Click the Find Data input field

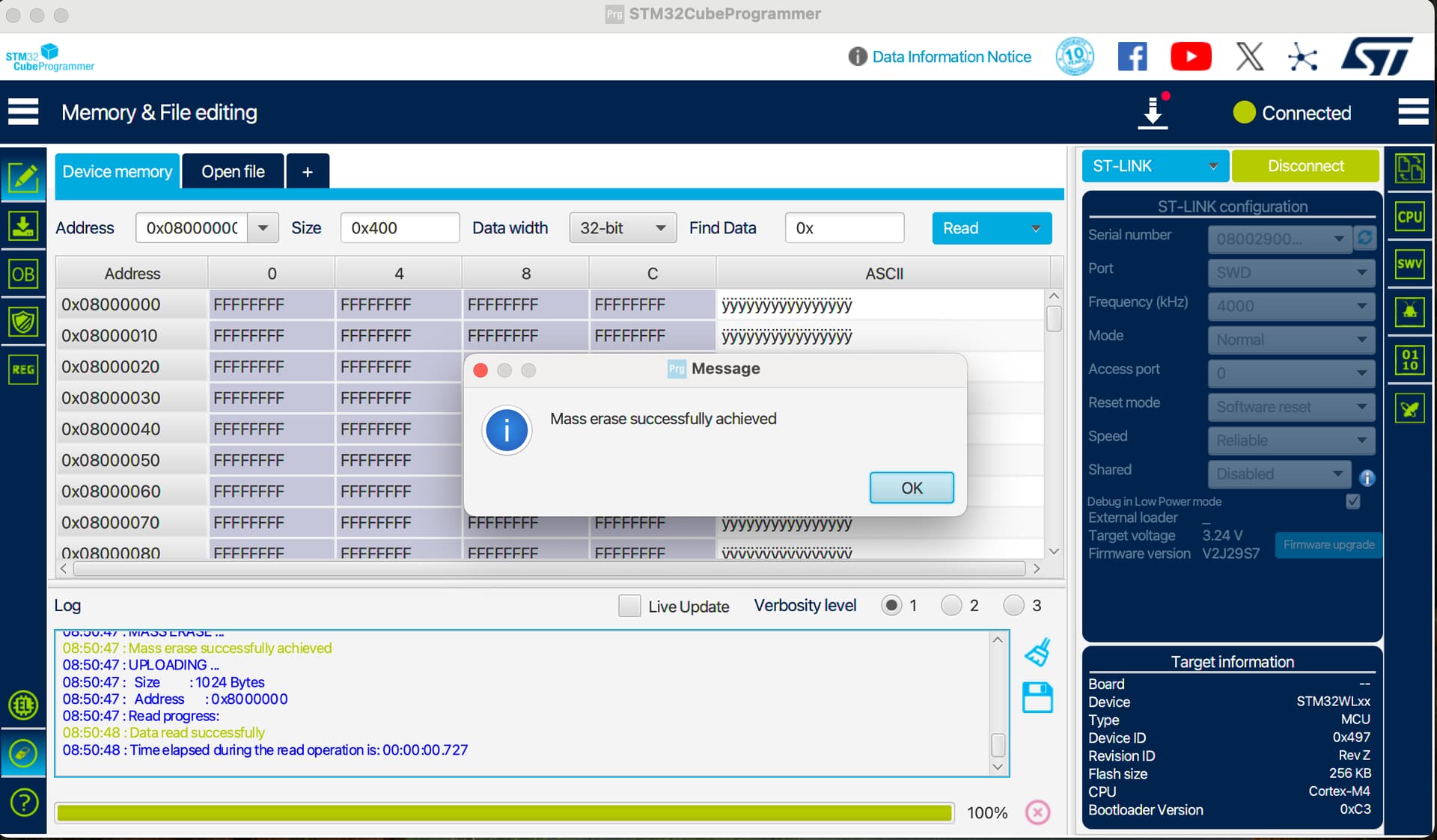tap(844, 228)
